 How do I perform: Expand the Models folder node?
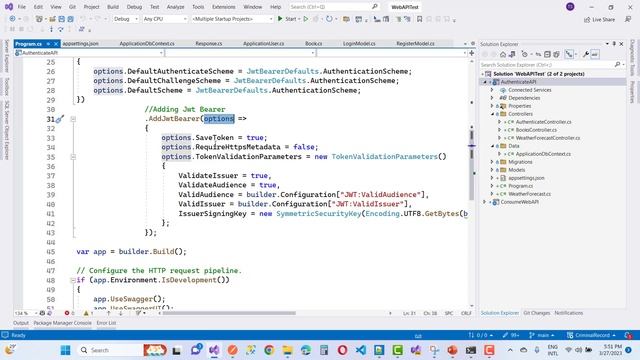point(492,170)
